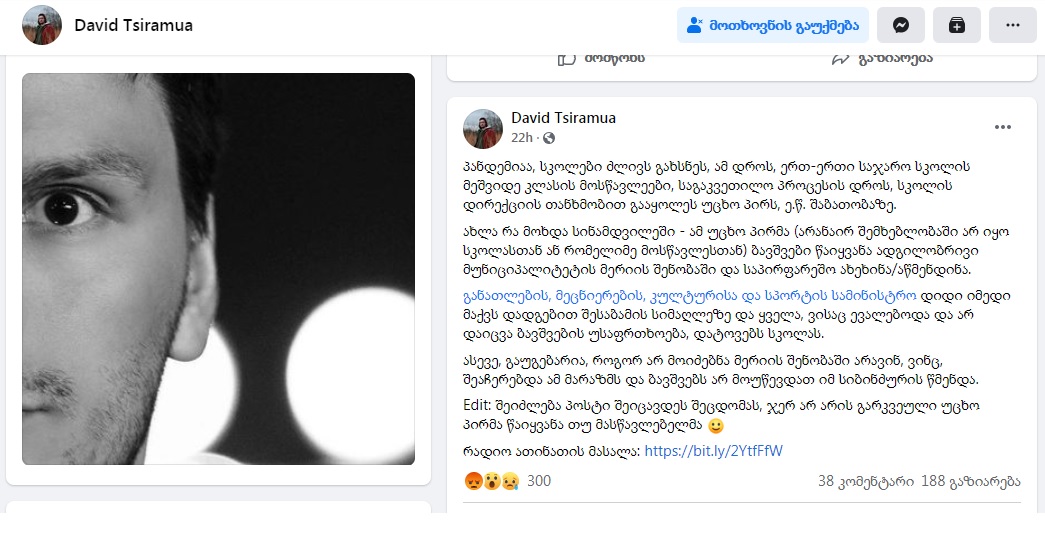Open the tagged Ministry of Education page link

pyautogui.click(x=690, y=296)
